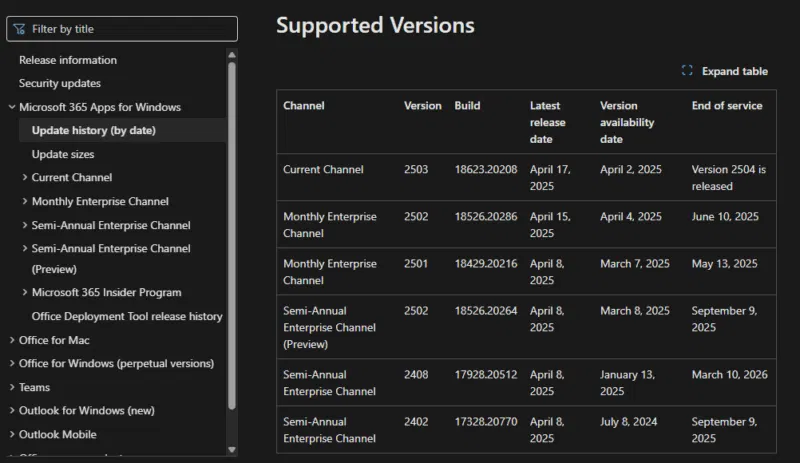Expand the Outlook Mobile section
Screen dimensions: 800x463
12,434
